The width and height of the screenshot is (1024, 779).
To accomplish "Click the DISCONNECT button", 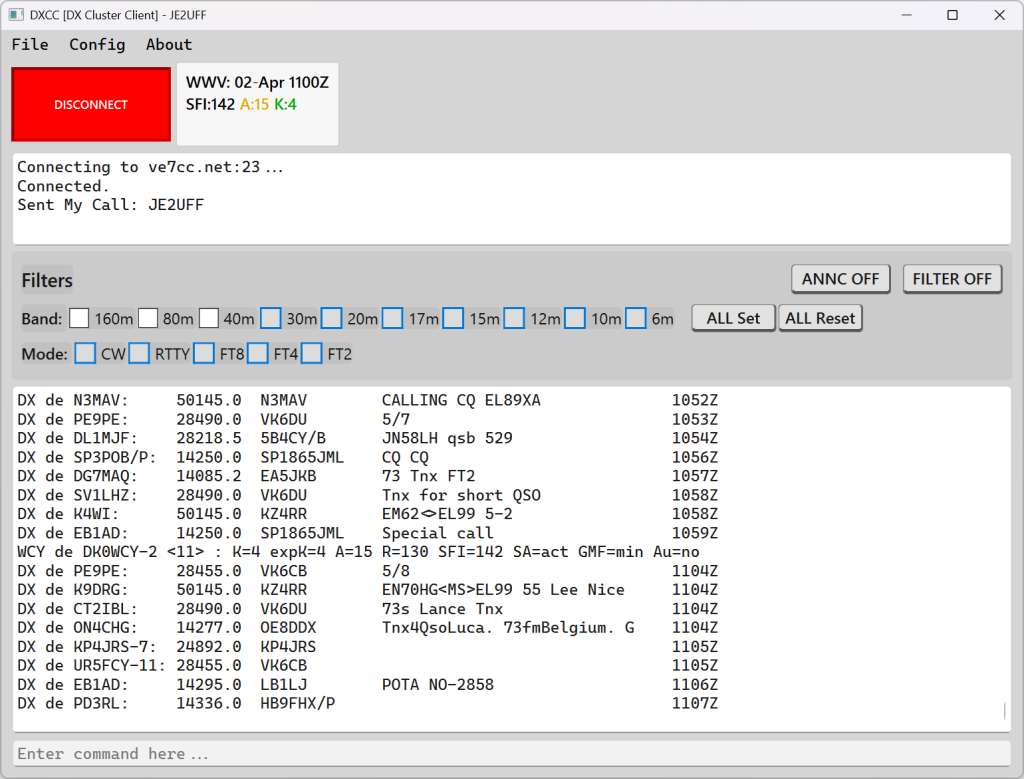I will 91,104.
